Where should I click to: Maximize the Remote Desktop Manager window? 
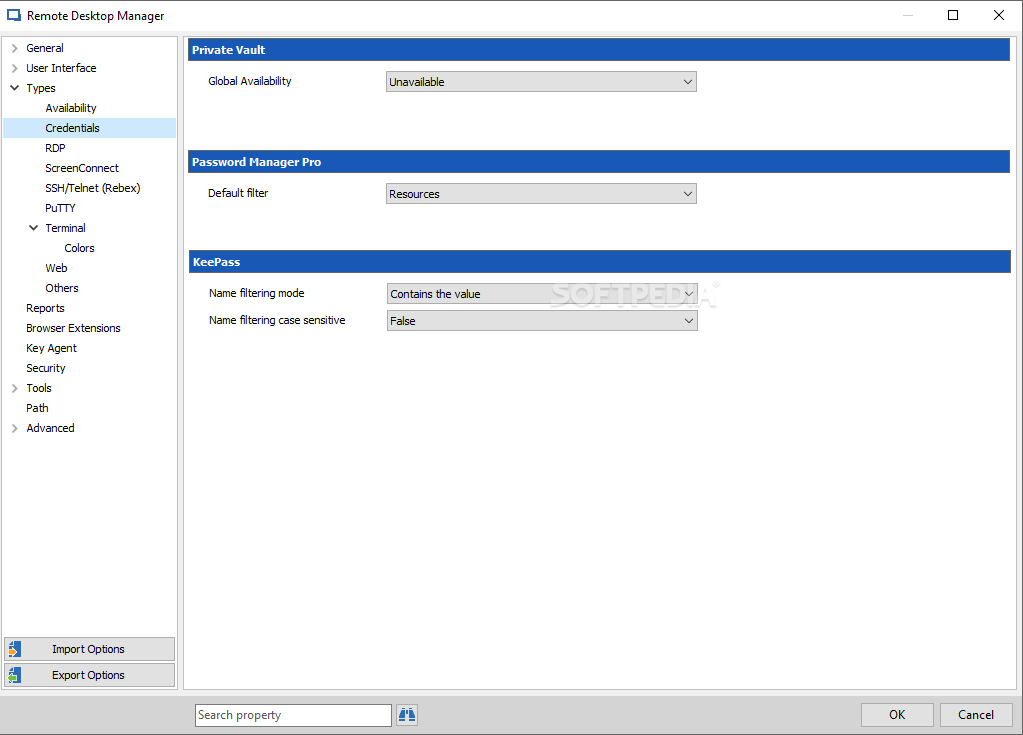point(953,15)
